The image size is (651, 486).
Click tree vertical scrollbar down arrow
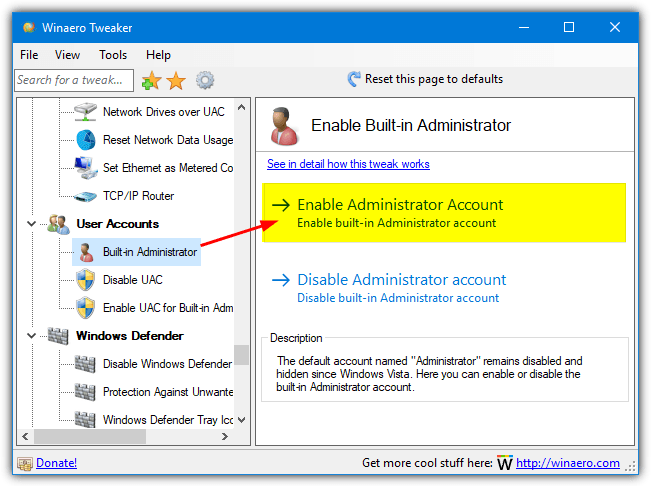point(242,420)
